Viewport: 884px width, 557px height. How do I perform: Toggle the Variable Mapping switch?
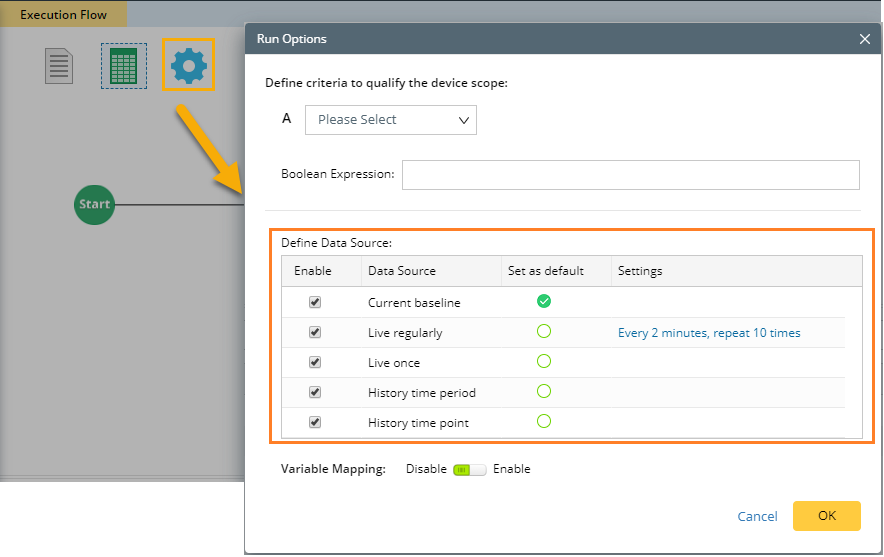pos(469,469)
